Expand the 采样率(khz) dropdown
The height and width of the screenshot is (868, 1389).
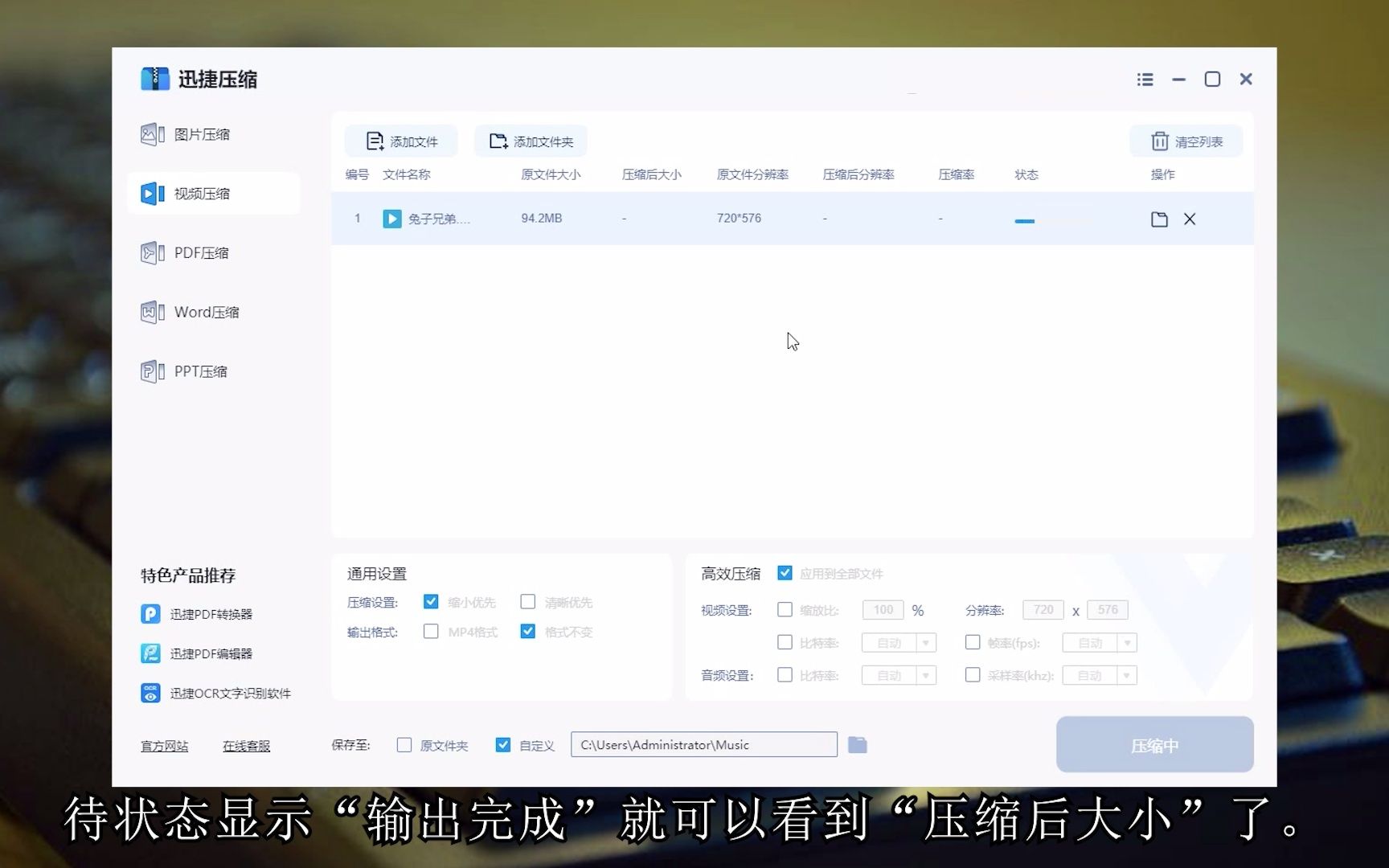coord(1128,676)
